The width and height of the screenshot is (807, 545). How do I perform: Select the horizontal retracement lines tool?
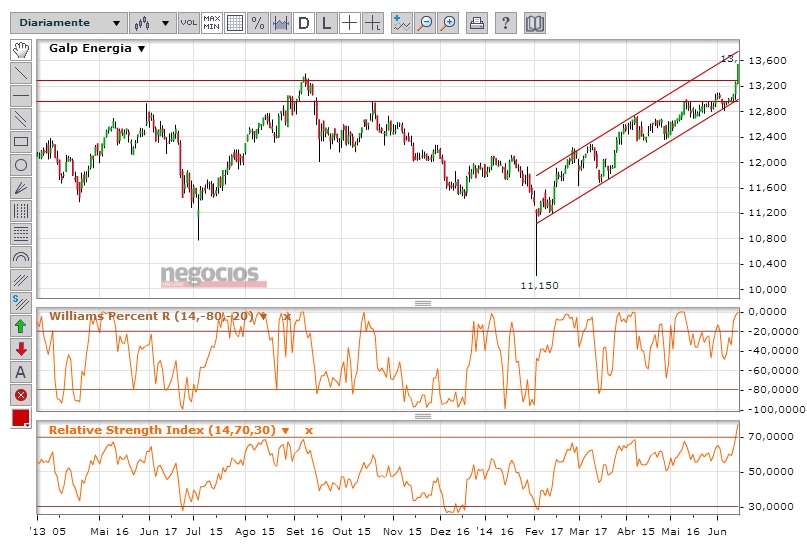[x=21, y=234]
